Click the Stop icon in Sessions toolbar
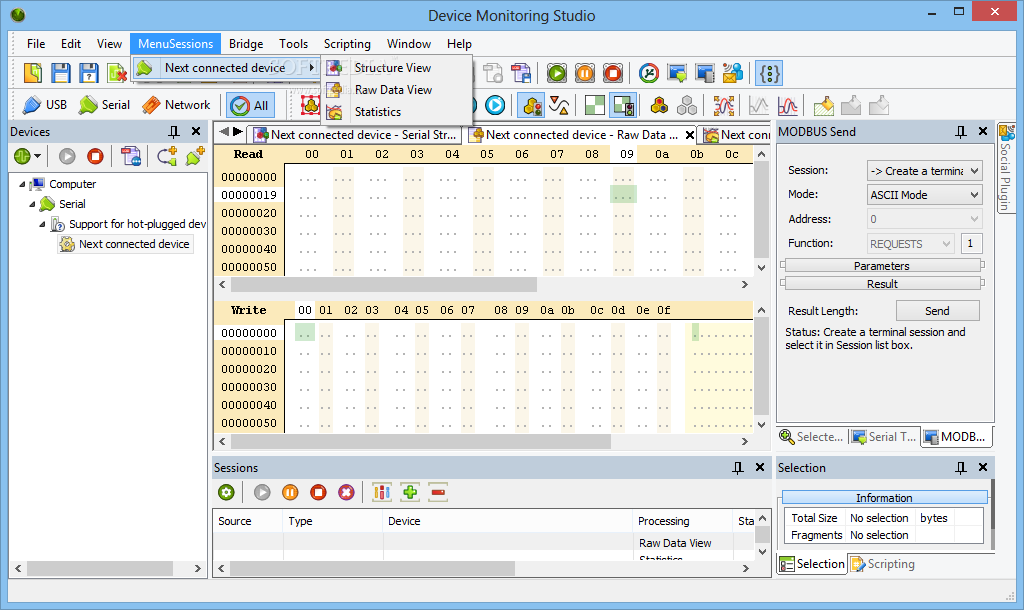Viewport: 1024px width, 610px height. pos(318,492)
